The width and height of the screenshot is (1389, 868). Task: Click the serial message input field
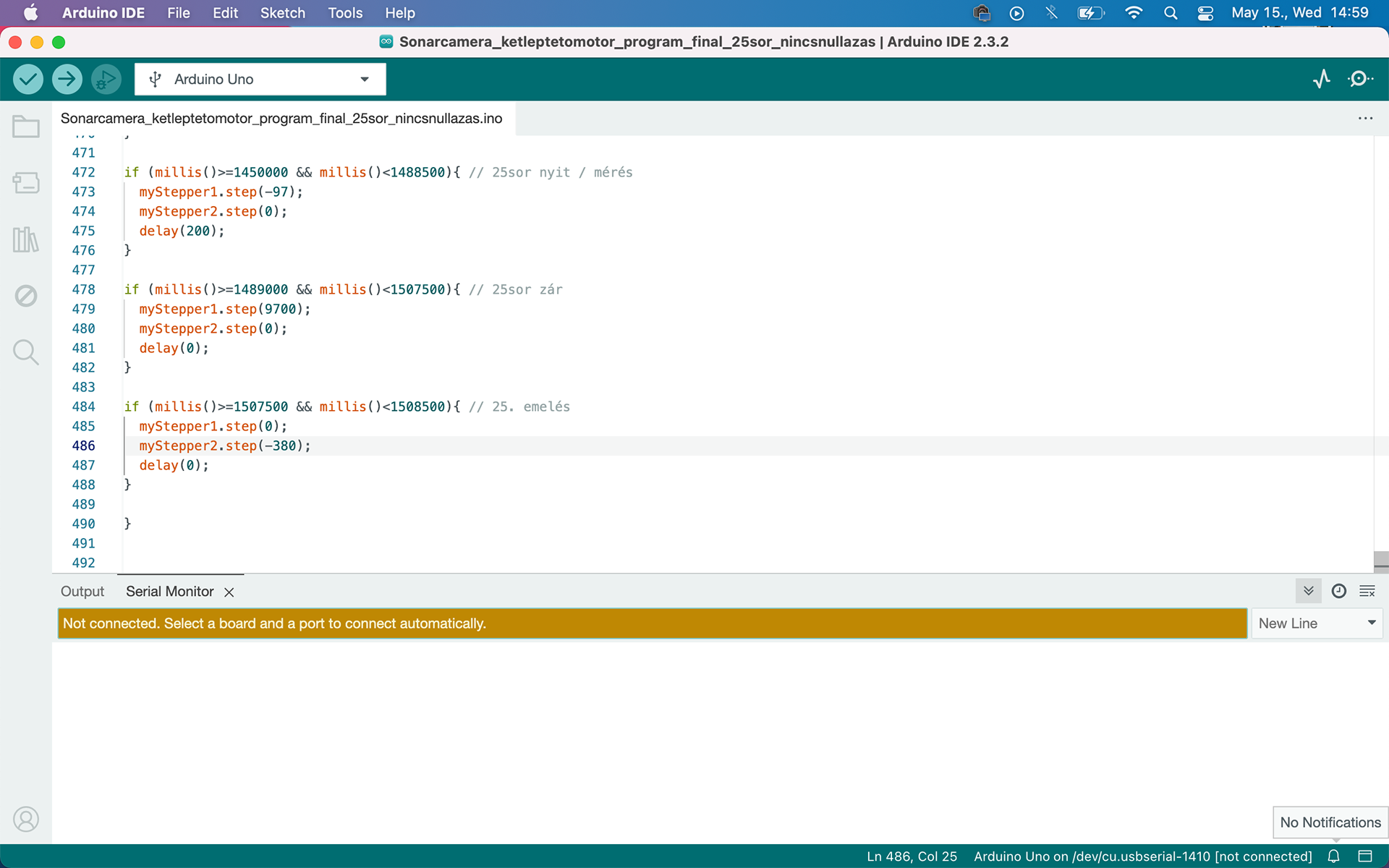coord(653,624)
